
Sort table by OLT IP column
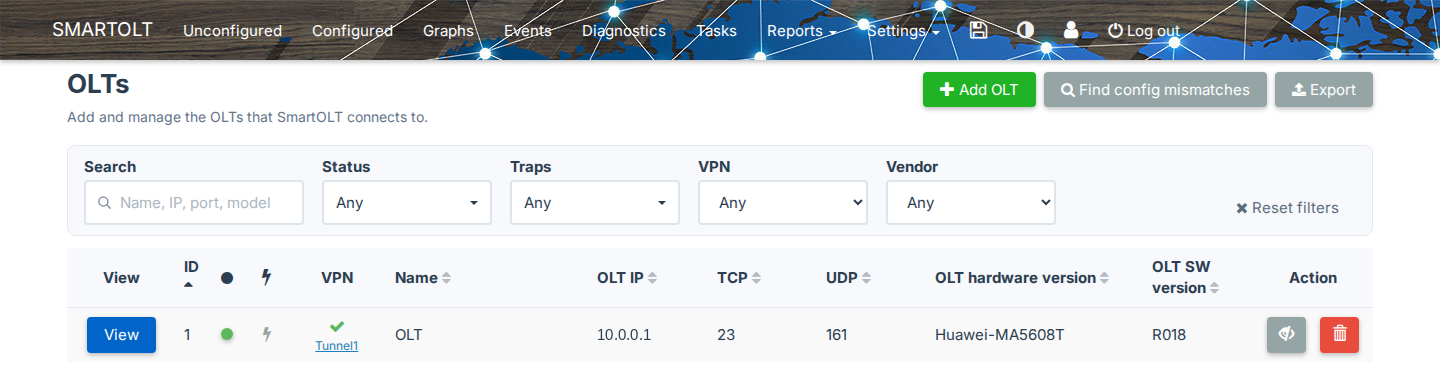point(627,278)
